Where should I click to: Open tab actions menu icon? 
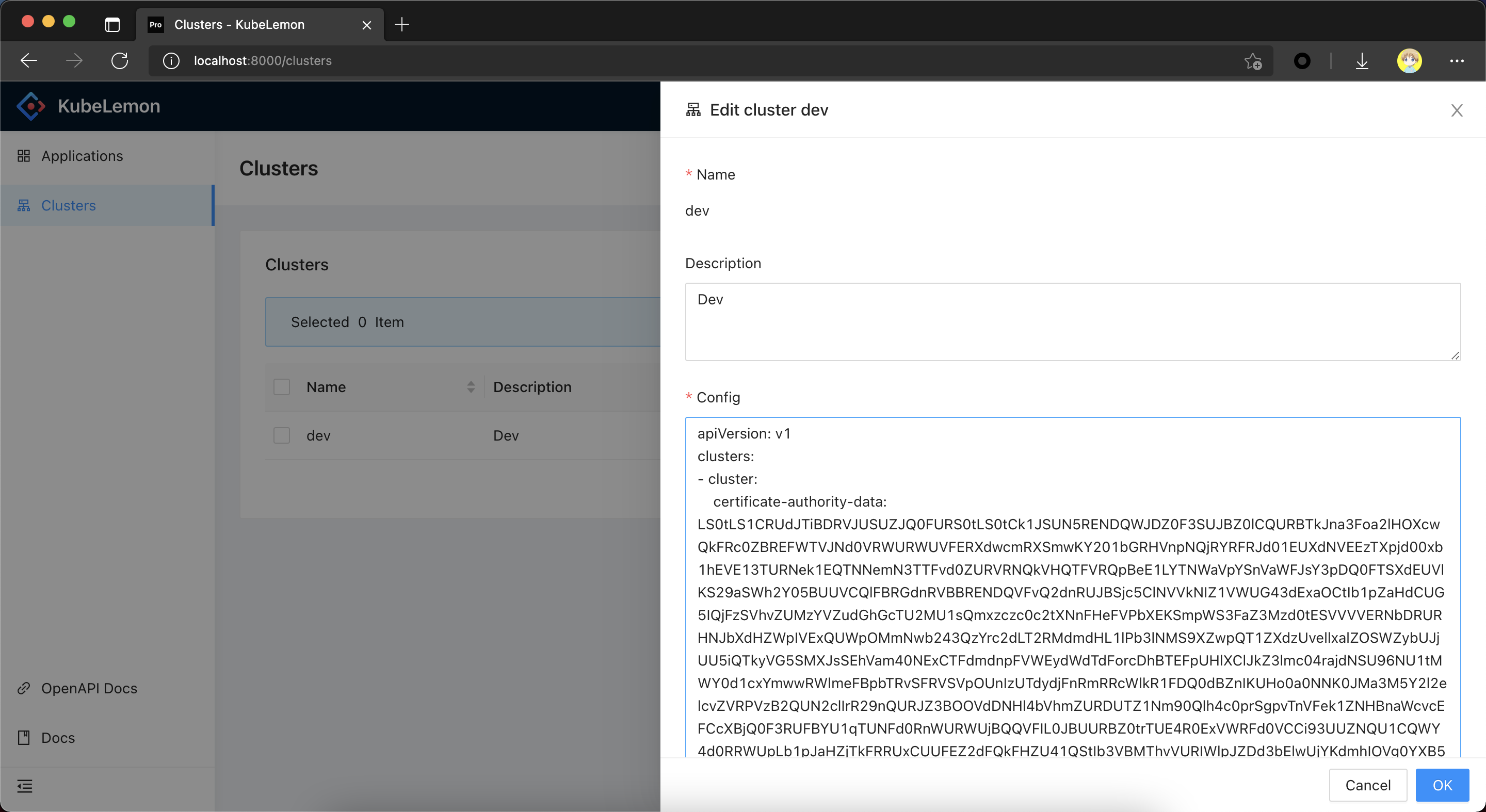[x=112, y=24]
